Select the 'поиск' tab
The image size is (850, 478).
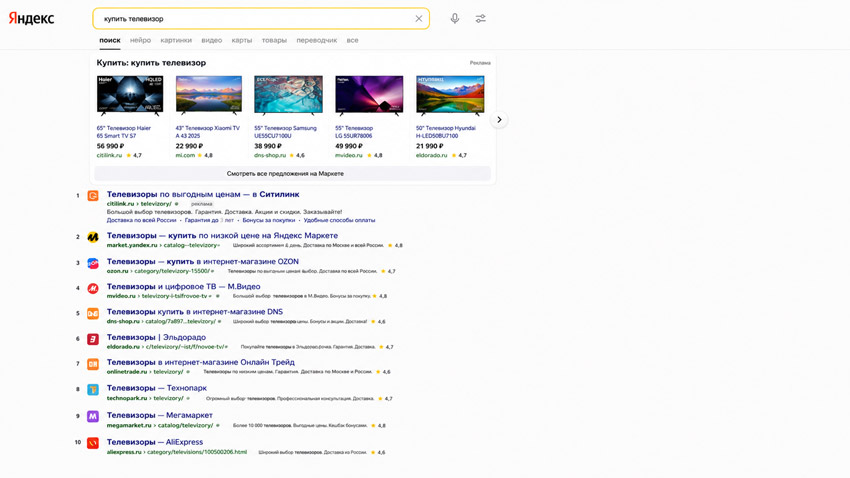click(110, 40)
